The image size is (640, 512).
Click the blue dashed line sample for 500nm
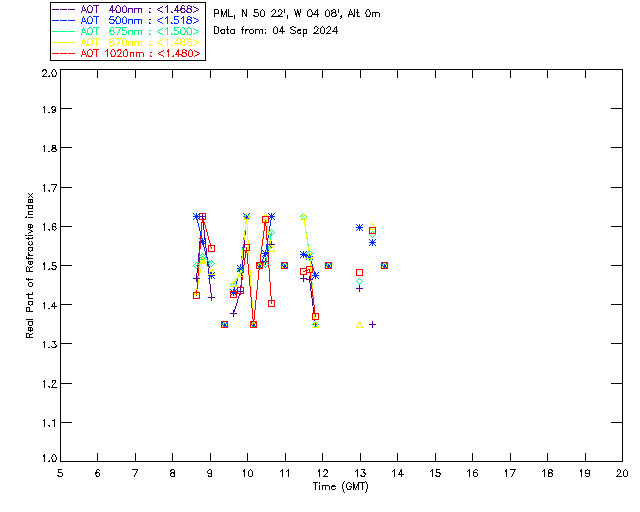[x=64, y=20]
